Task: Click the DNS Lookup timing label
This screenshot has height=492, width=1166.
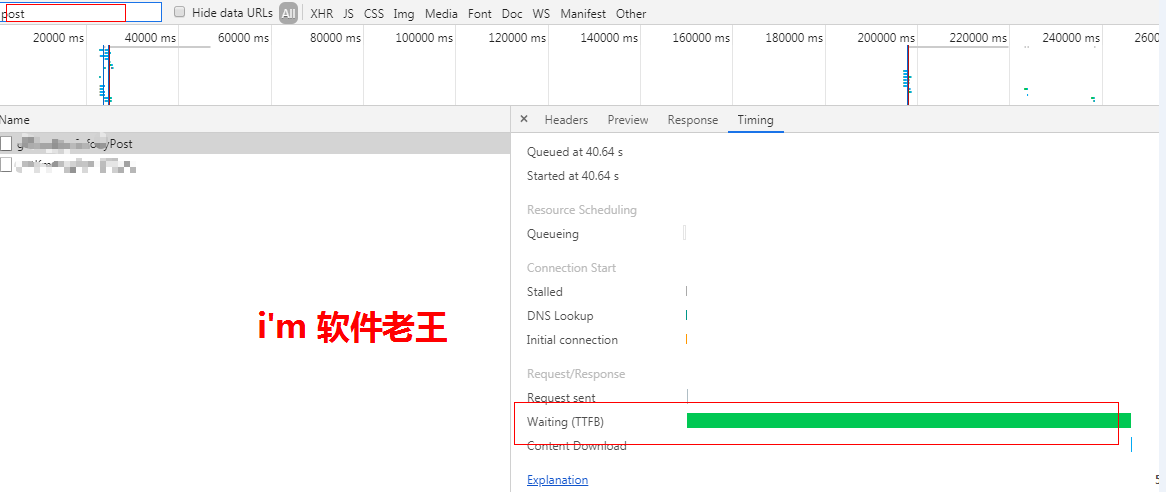Action: (560, 316)
